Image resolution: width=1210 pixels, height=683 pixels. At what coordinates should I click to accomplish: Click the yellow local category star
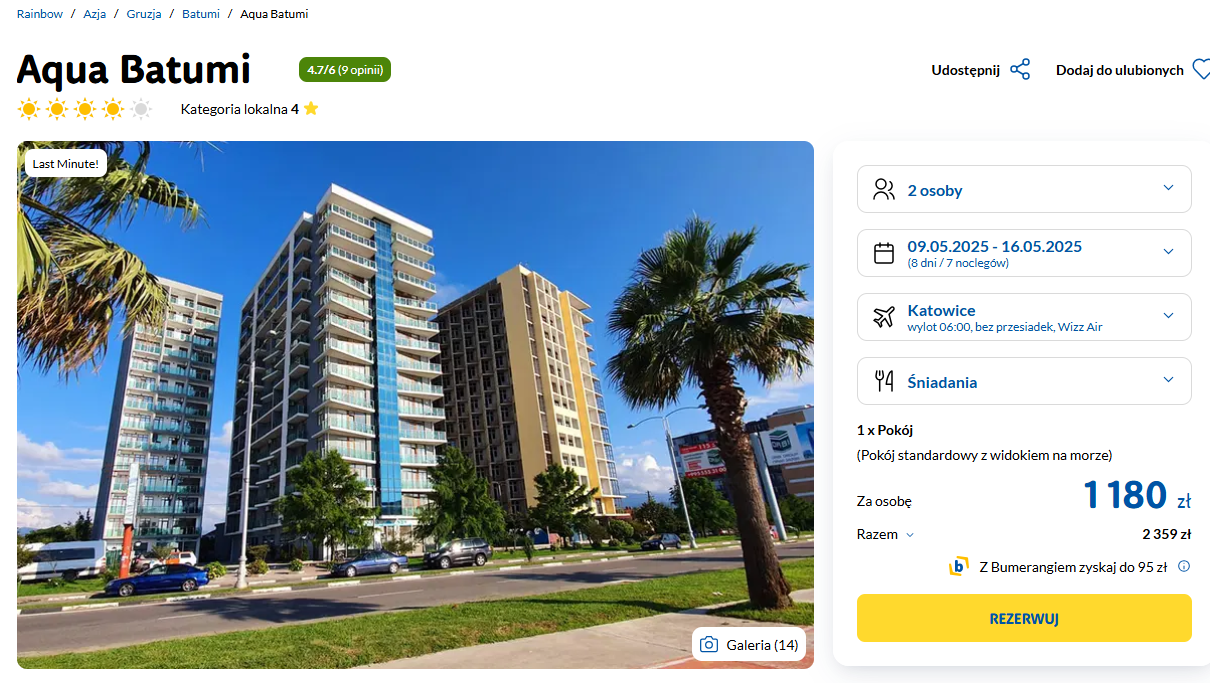(311, 109)
